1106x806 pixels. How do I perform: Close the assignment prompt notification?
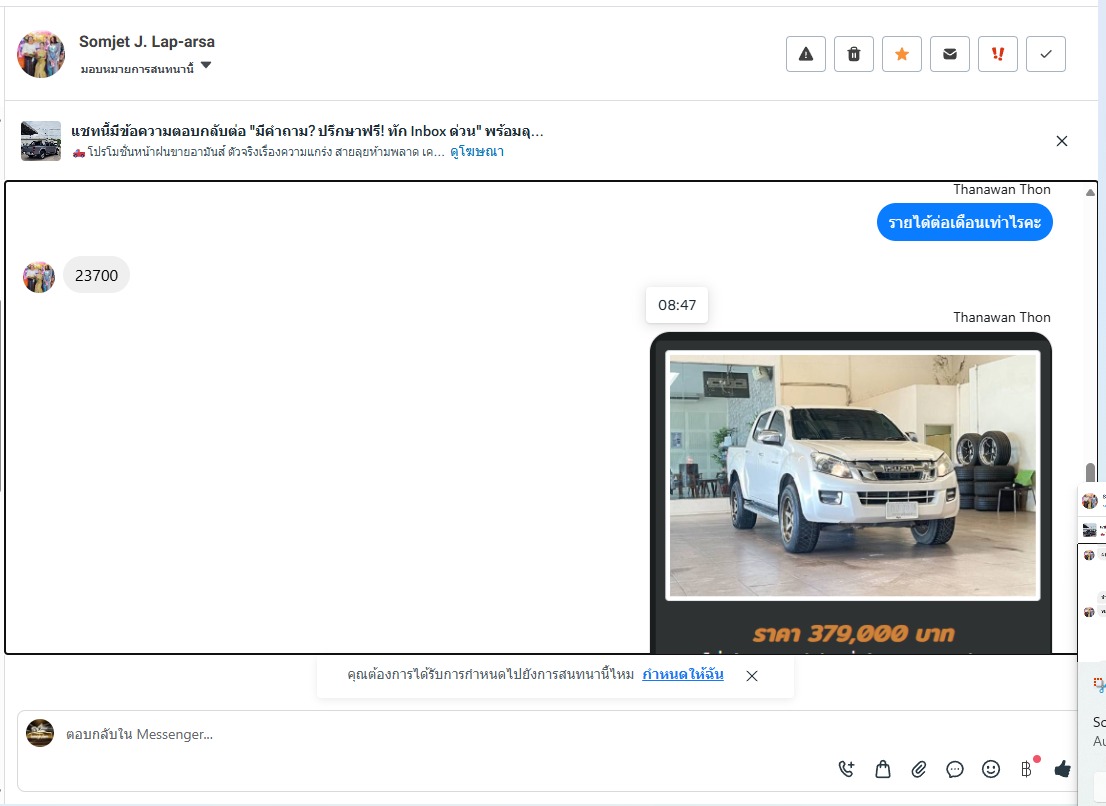pyautogui.click(x=752, y=676)
